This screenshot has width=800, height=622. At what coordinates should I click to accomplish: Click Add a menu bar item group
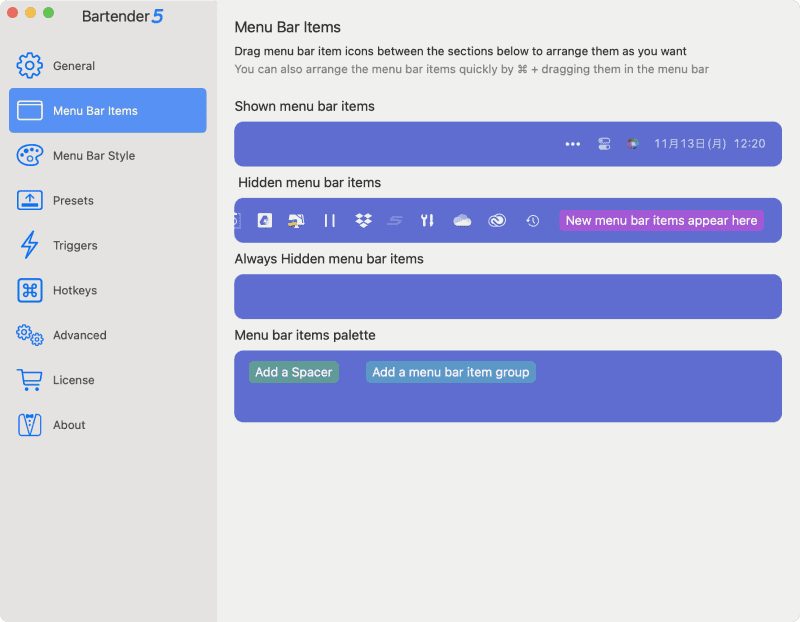(x=450, y=371)
